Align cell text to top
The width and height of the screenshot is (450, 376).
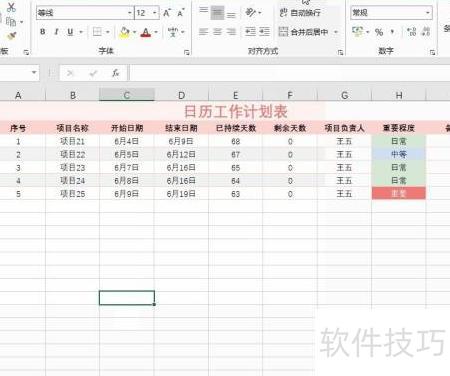tap(203, 11)
